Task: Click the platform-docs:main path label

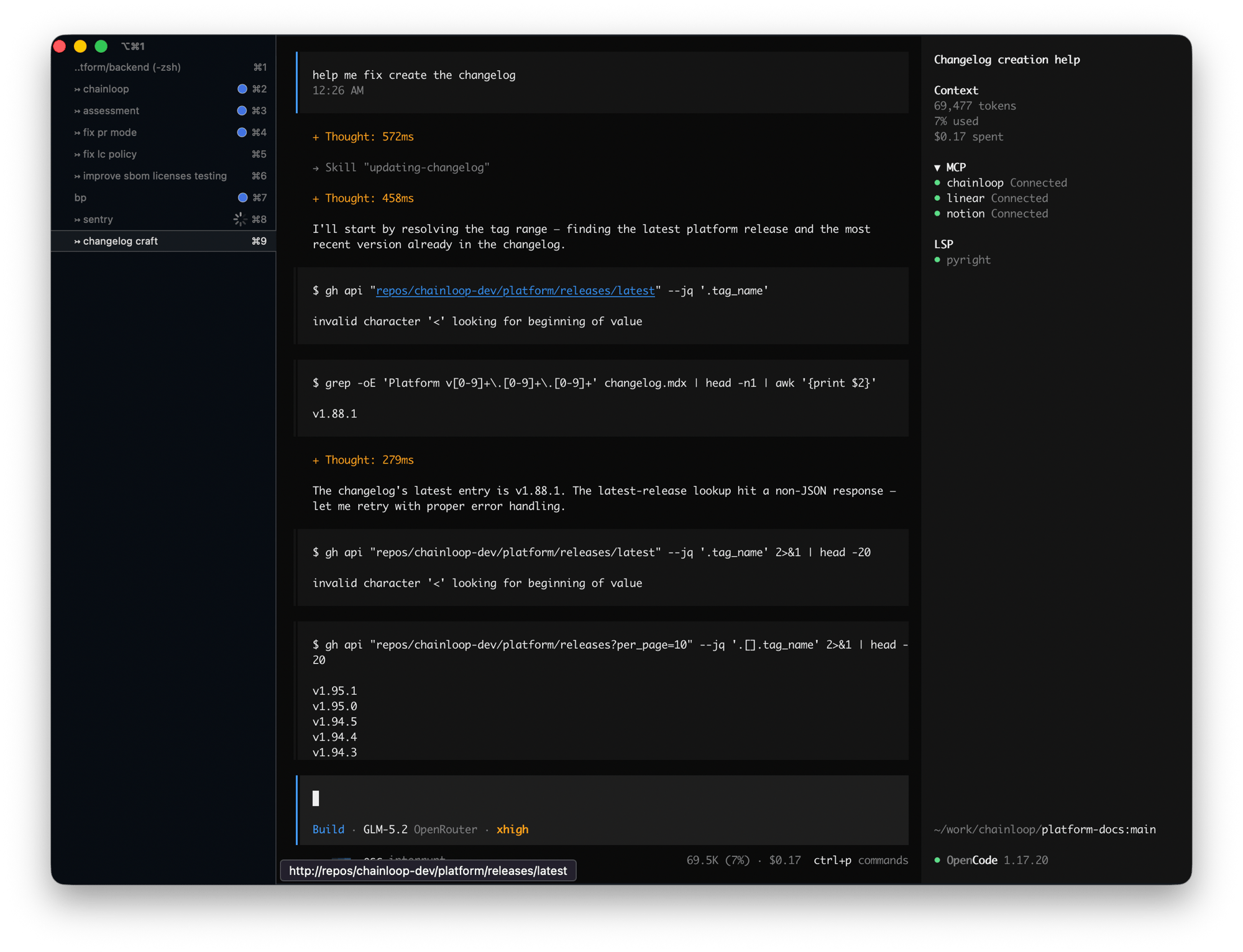Action: [x=1099, y=830]
